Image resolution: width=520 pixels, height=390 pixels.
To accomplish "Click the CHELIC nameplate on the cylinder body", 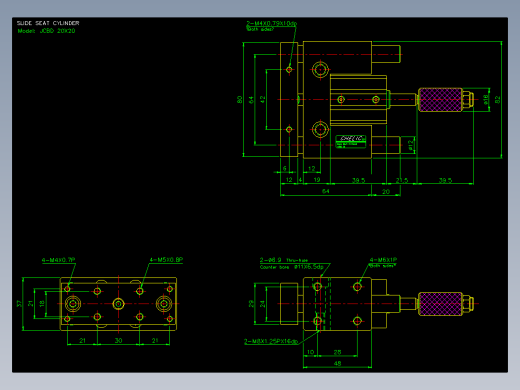I will point(351,141).
